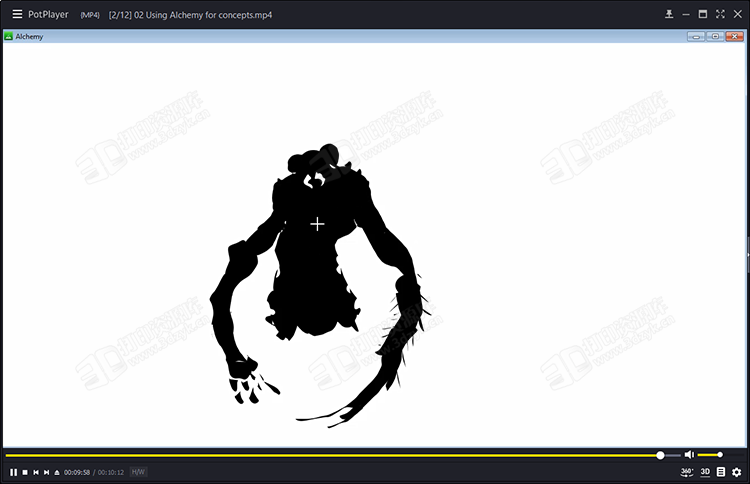Click the current playback time 00:09:58
750x484 pixels.
(77, 472)
